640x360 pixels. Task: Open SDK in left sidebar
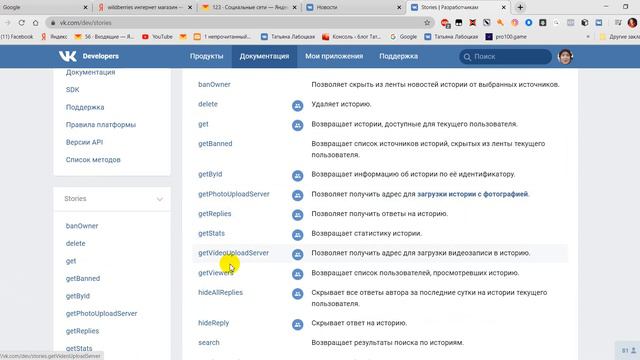point(73,90)
